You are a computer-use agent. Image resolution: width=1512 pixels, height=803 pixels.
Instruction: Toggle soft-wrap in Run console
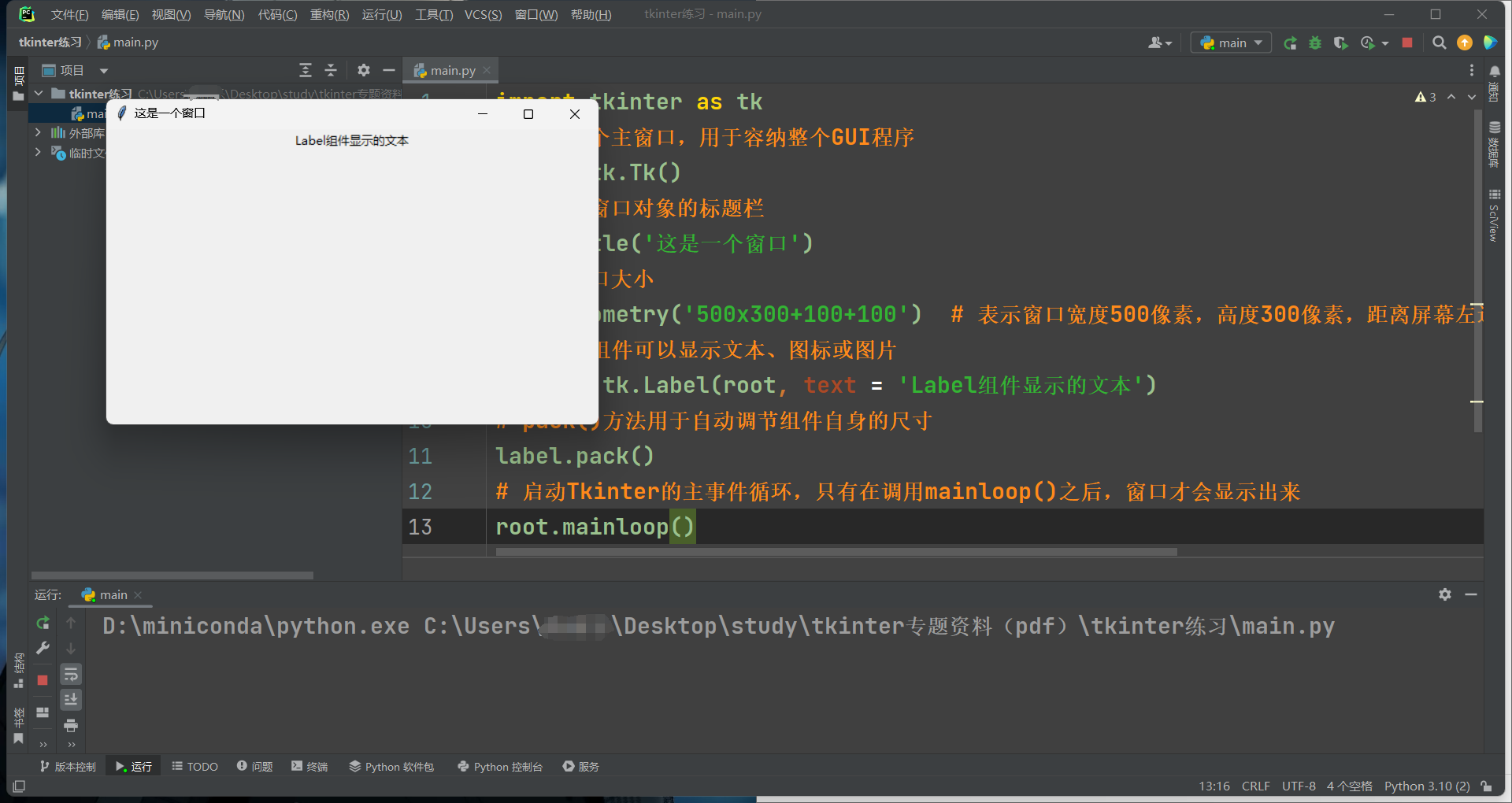(71, 674)
